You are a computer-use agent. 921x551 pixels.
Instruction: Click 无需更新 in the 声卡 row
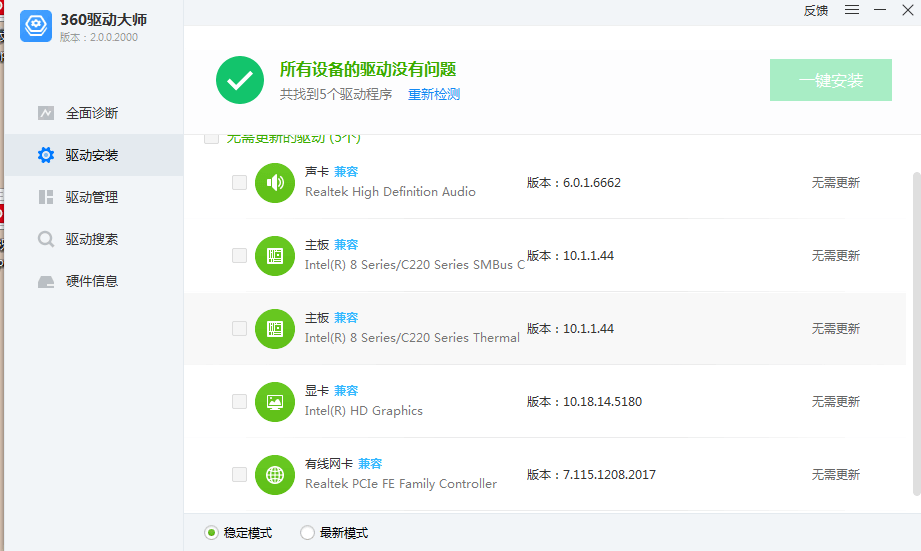click(x=835, y=183)
